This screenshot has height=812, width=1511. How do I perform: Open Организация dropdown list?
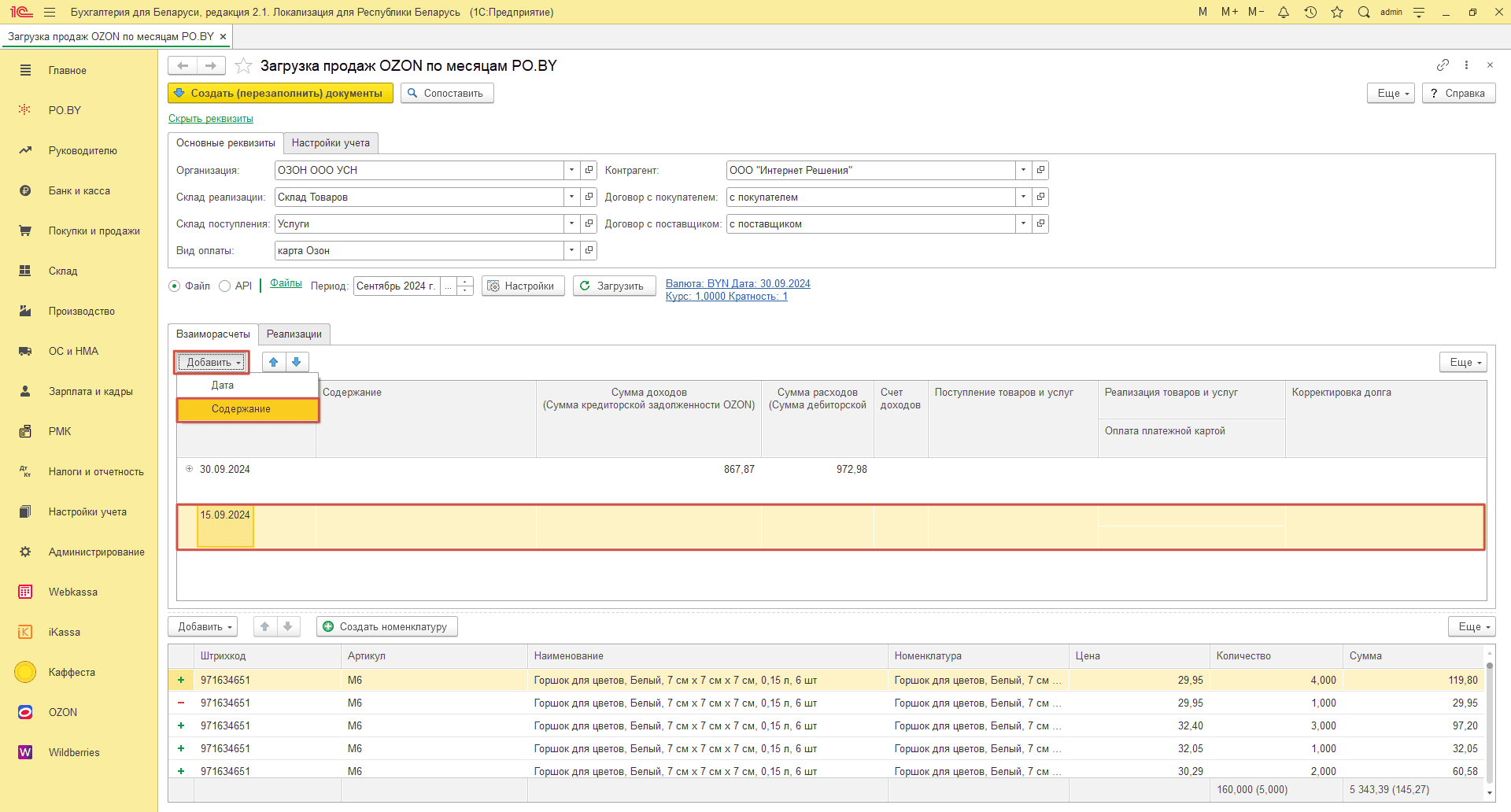pos(571,170)
